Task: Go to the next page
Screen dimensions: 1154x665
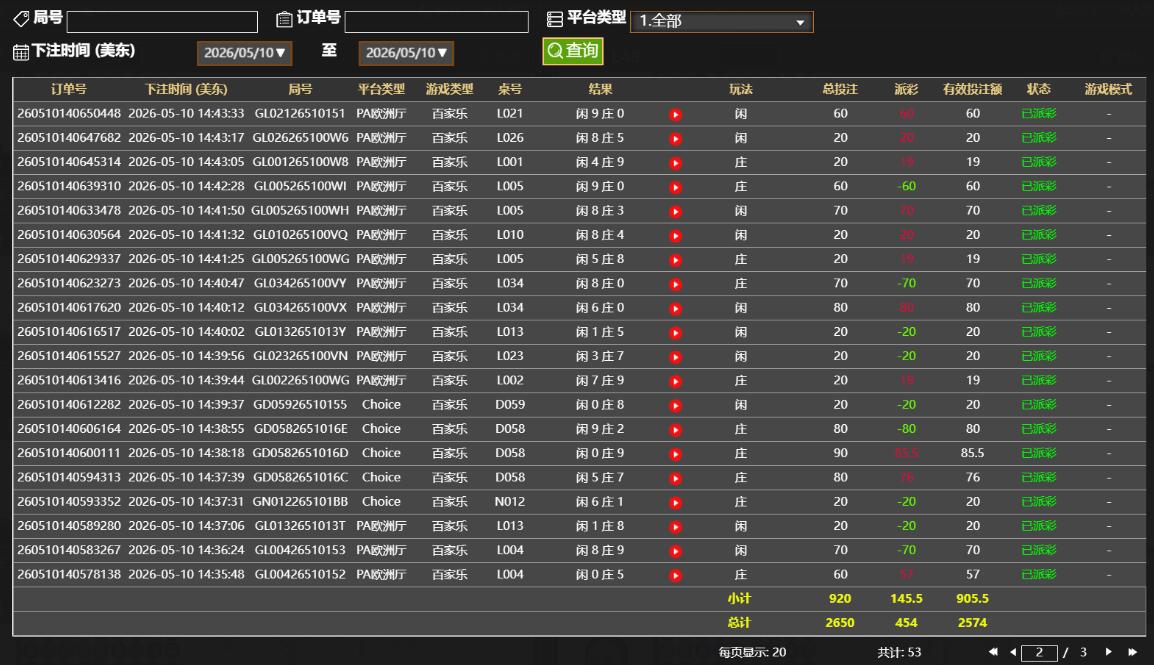Action: [1108, 652]
